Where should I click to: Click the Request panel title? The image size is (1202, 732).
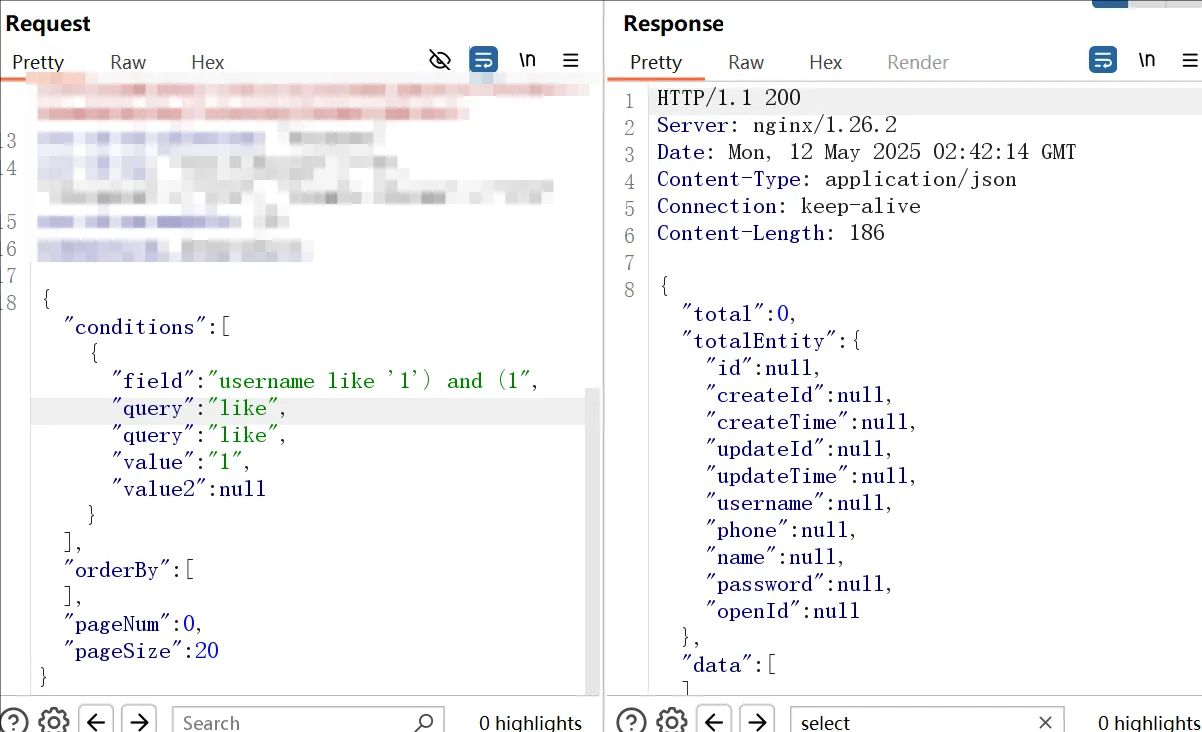47,24
